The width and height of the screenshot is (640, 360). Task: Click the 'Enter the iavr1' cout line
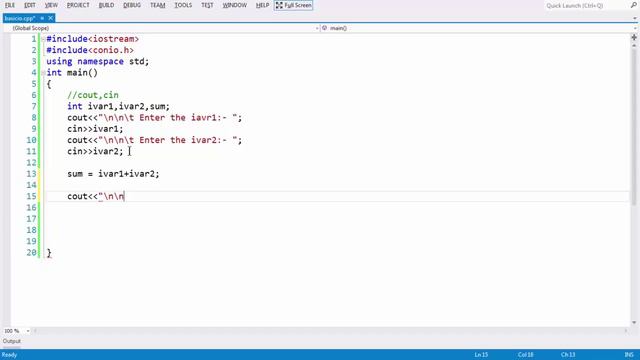(155, 118)
